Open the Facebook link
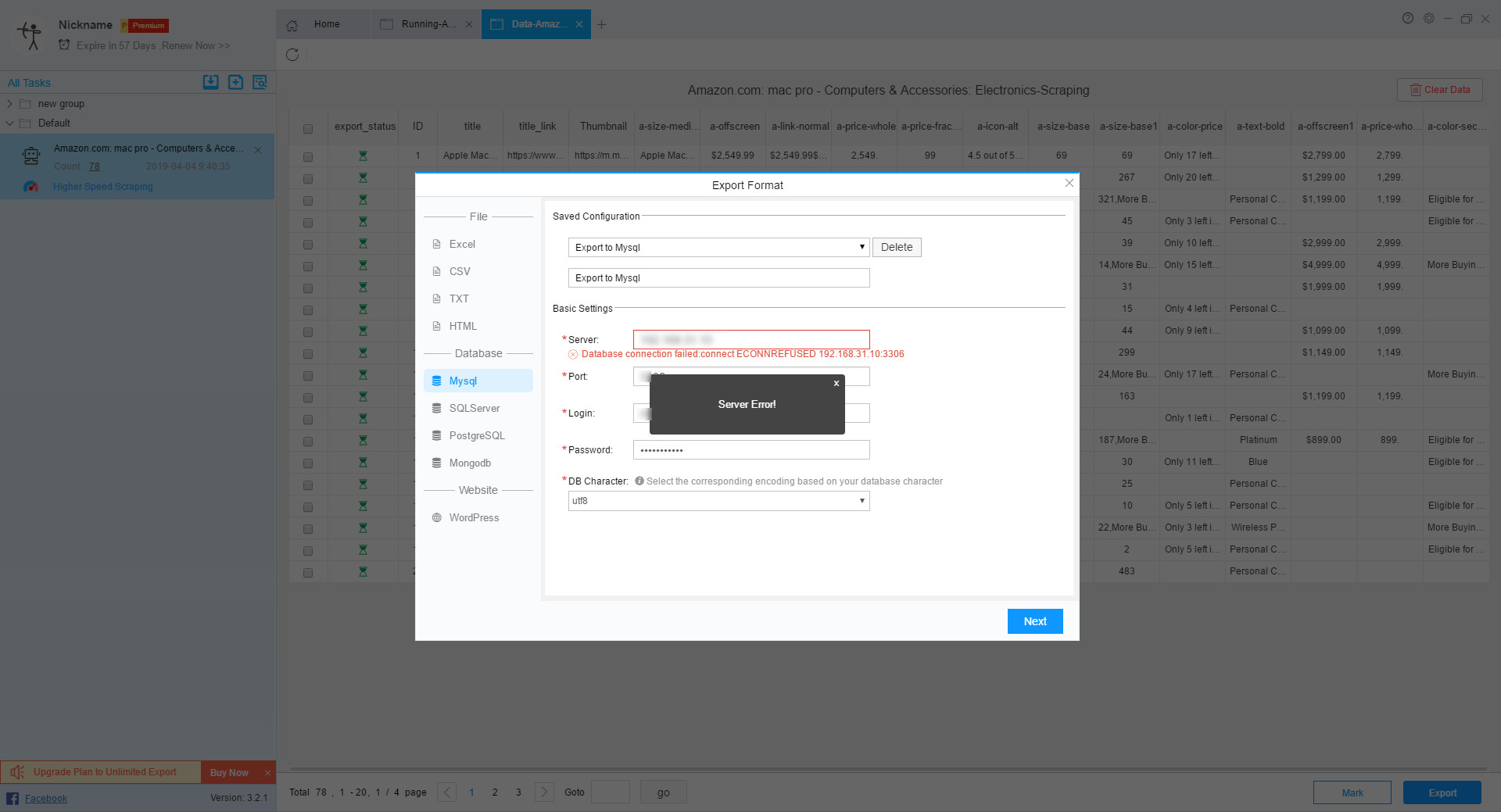1501x812 pixels. 46,799
